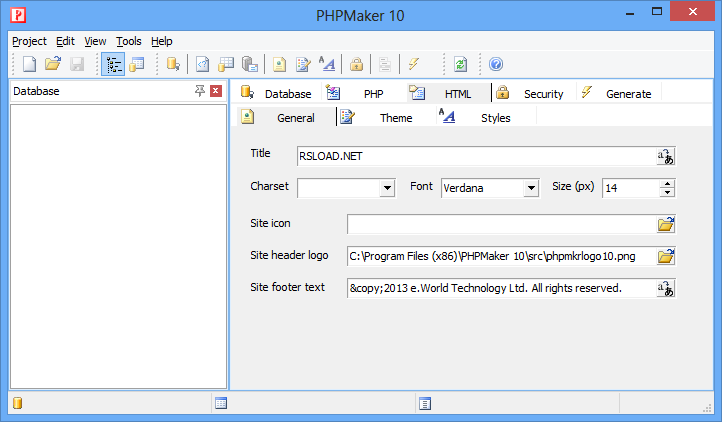Open the Styles sub-tab
722x422 pixels.
pos(486,117)
